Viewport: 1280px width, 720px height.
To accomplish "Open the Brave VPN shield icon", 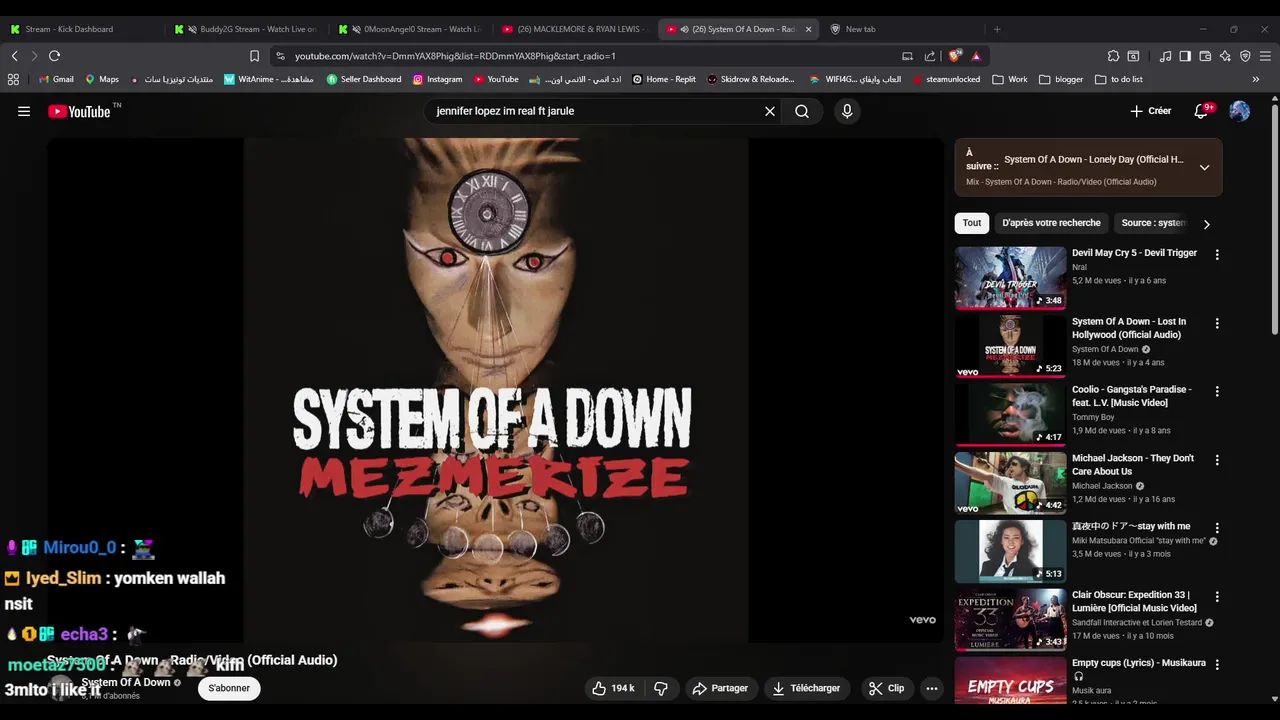I will (x=1245, y=56).
